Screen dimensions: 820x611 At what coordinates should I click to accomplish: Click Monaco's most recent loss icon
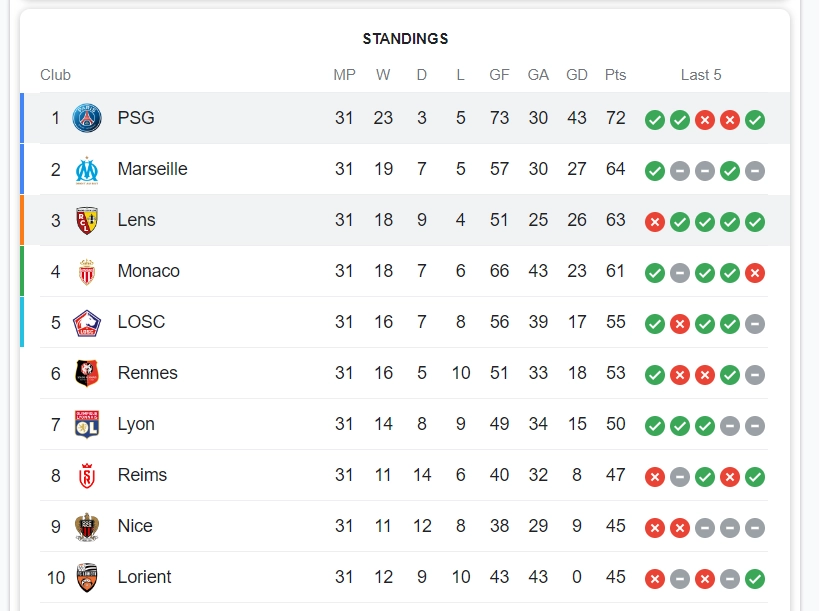point(755,273)
